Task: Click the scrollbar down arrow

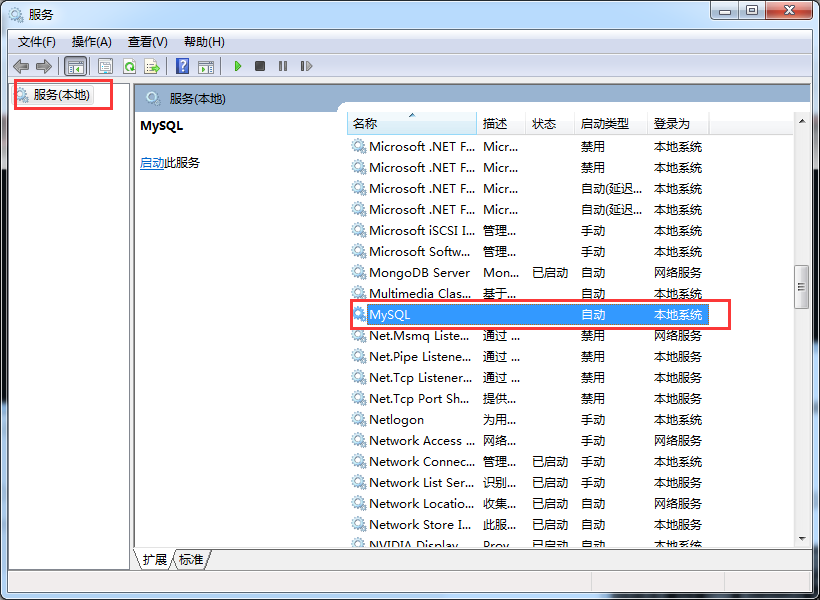Action: (x=802, y=538)
